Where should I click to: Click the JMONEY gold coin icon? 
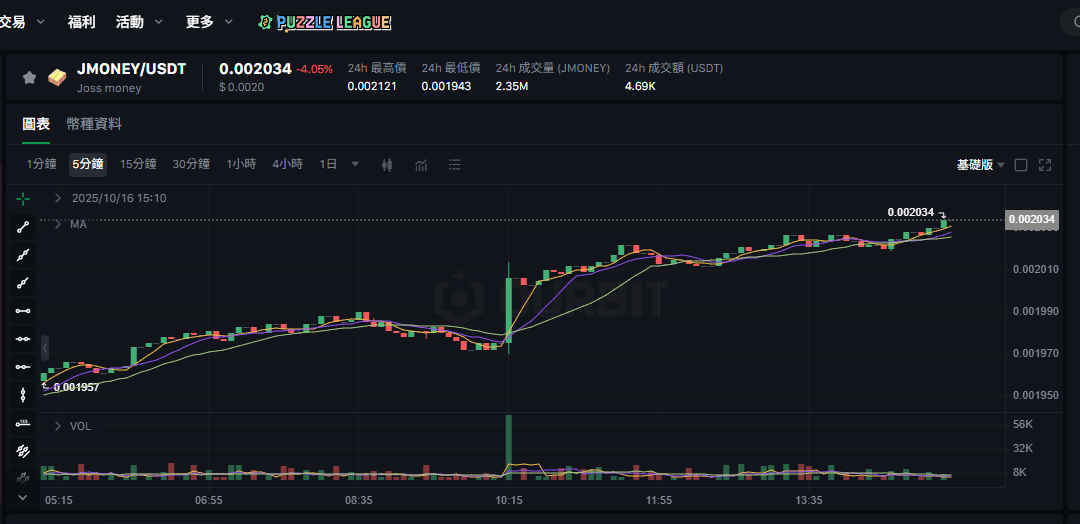[x=56, y=77]
